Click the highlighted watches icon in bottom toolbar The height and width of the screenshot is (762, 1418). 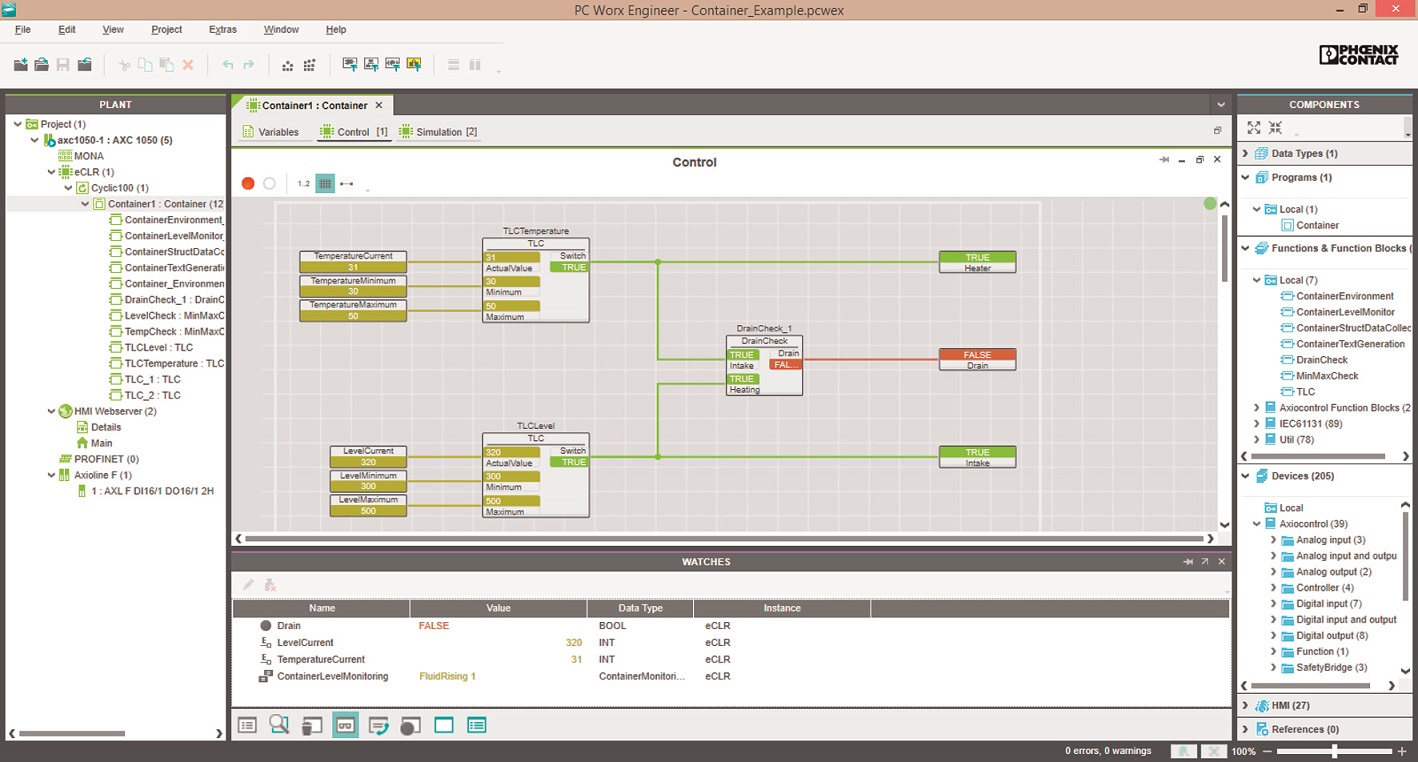pyautogui.click(x=345, y=725)
